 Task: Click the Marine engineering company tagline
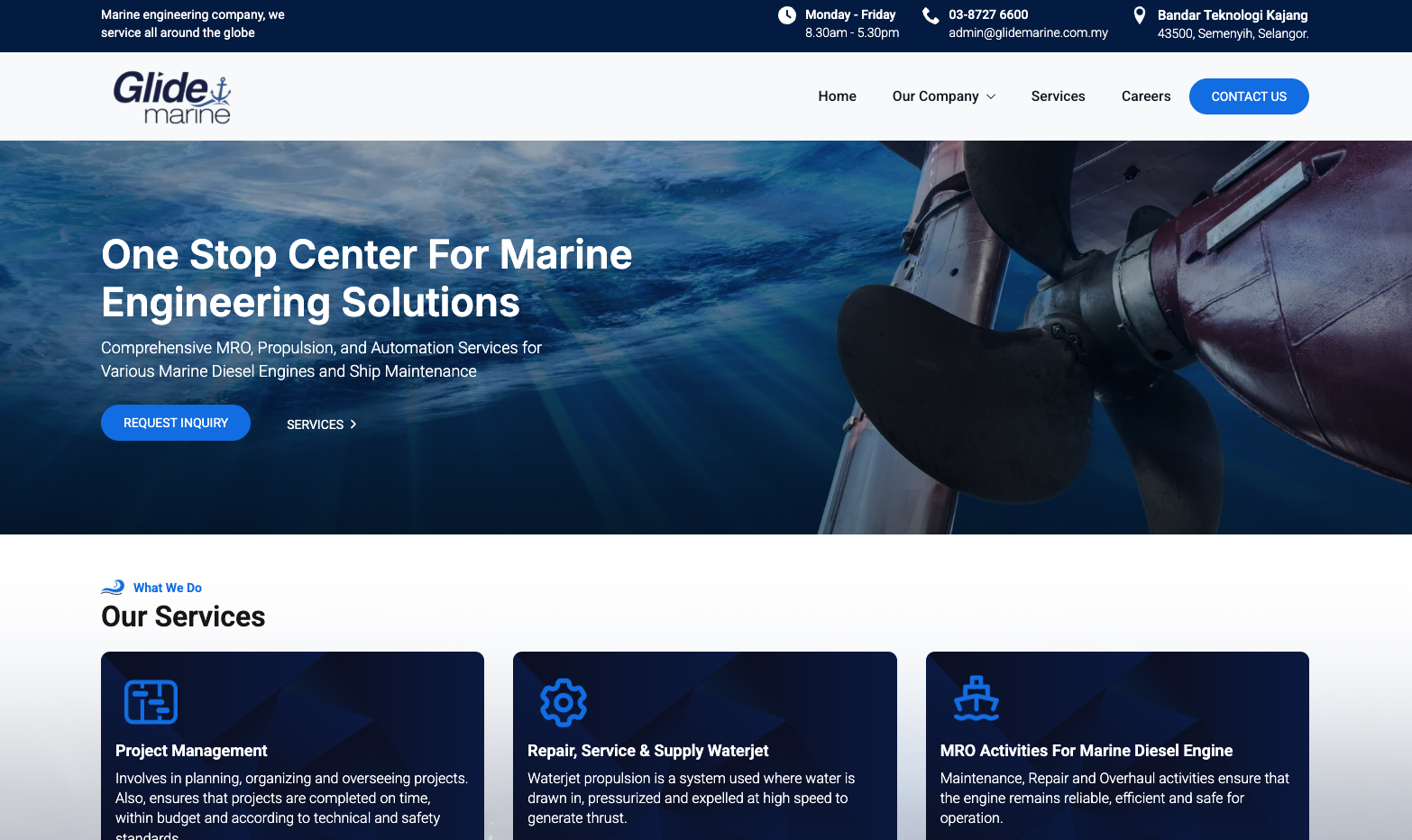(193, 23)
